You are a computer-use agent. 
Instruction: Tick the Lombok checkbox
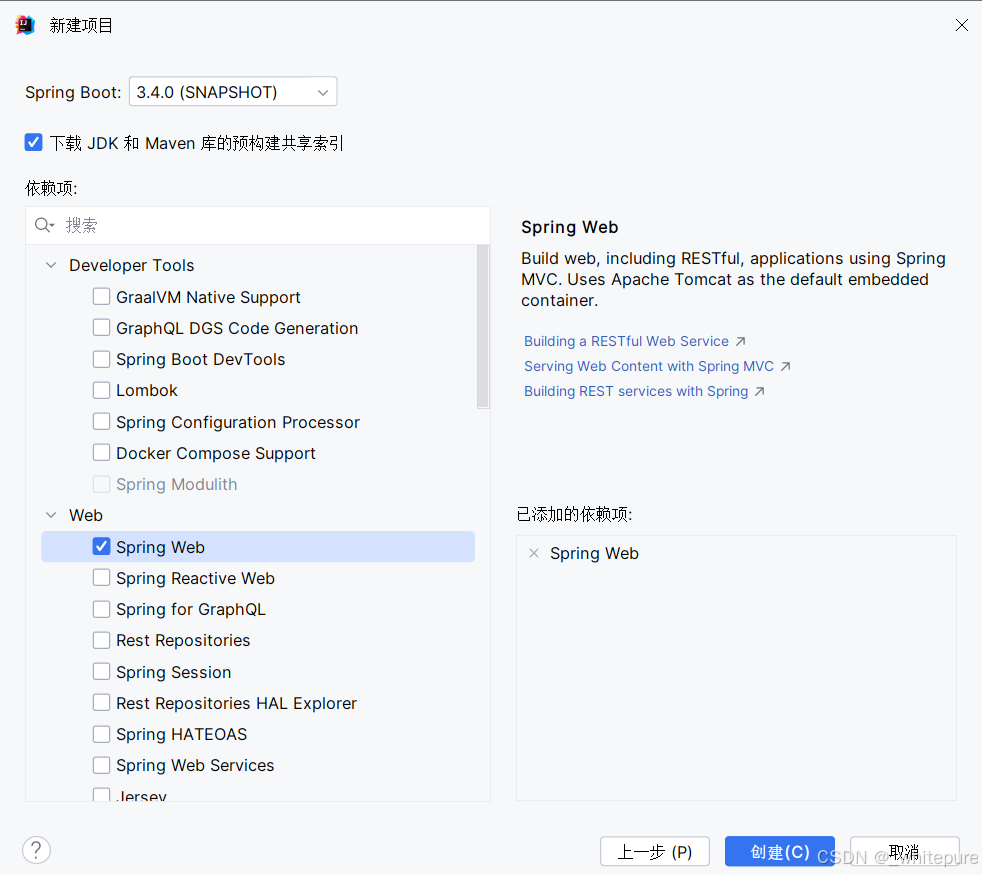coord(101,390)
